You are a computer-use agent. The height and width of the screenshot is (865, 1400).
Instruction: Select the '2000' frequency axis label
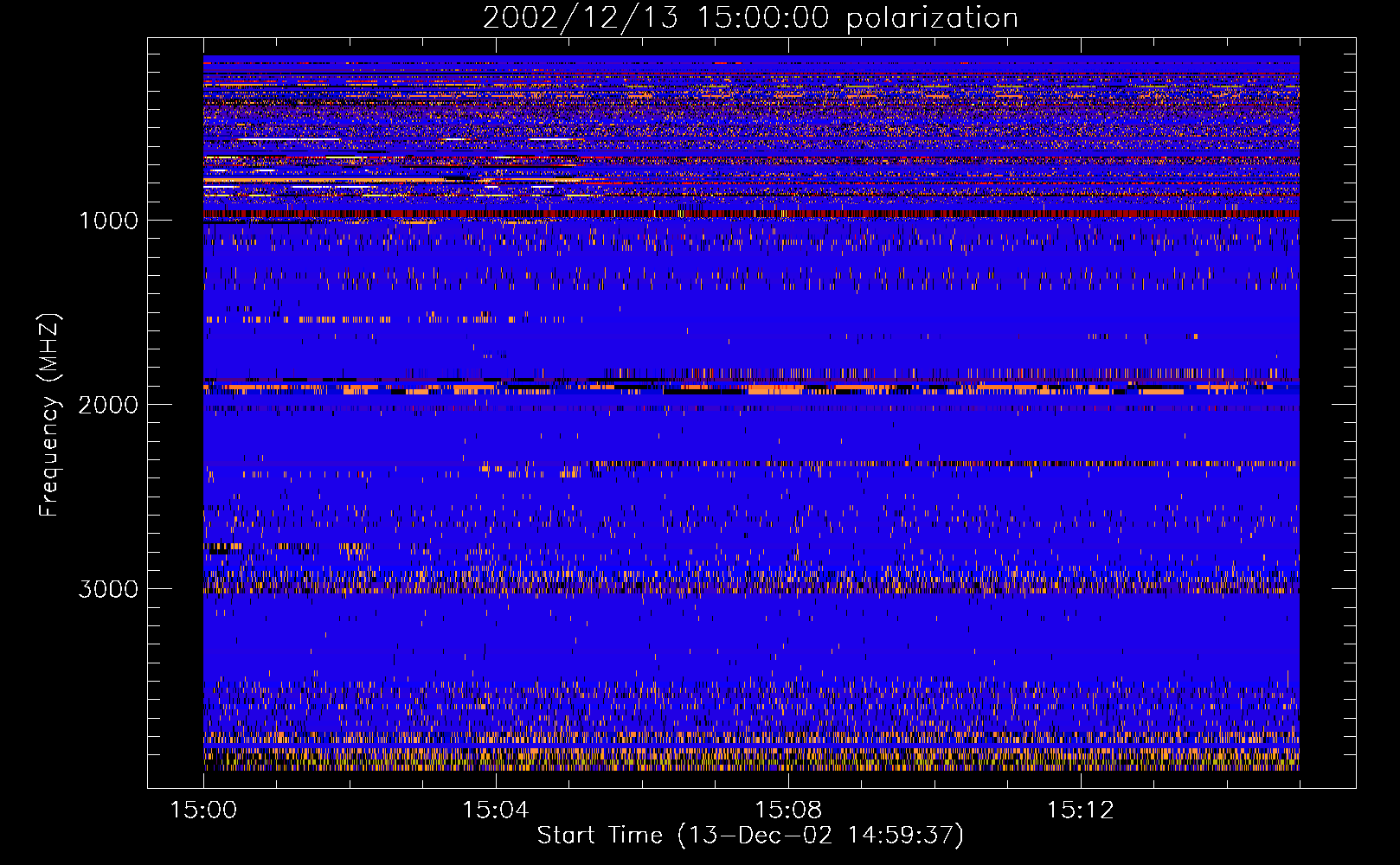108,405
